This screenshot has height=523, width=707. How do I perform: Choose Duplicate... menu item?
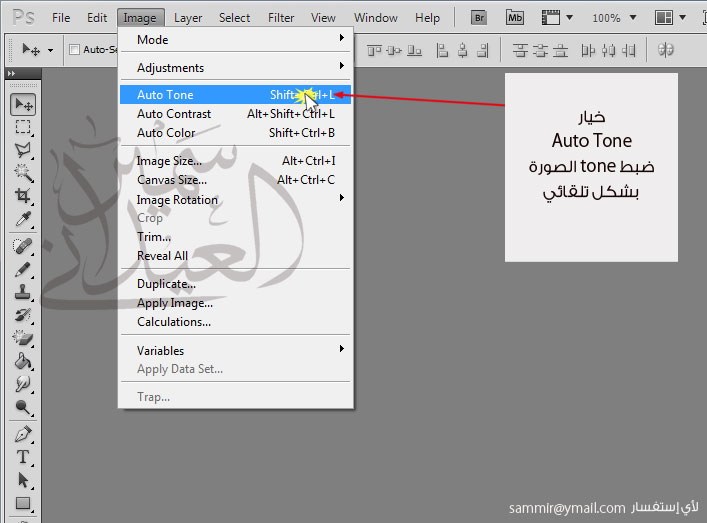coord(235,284)
